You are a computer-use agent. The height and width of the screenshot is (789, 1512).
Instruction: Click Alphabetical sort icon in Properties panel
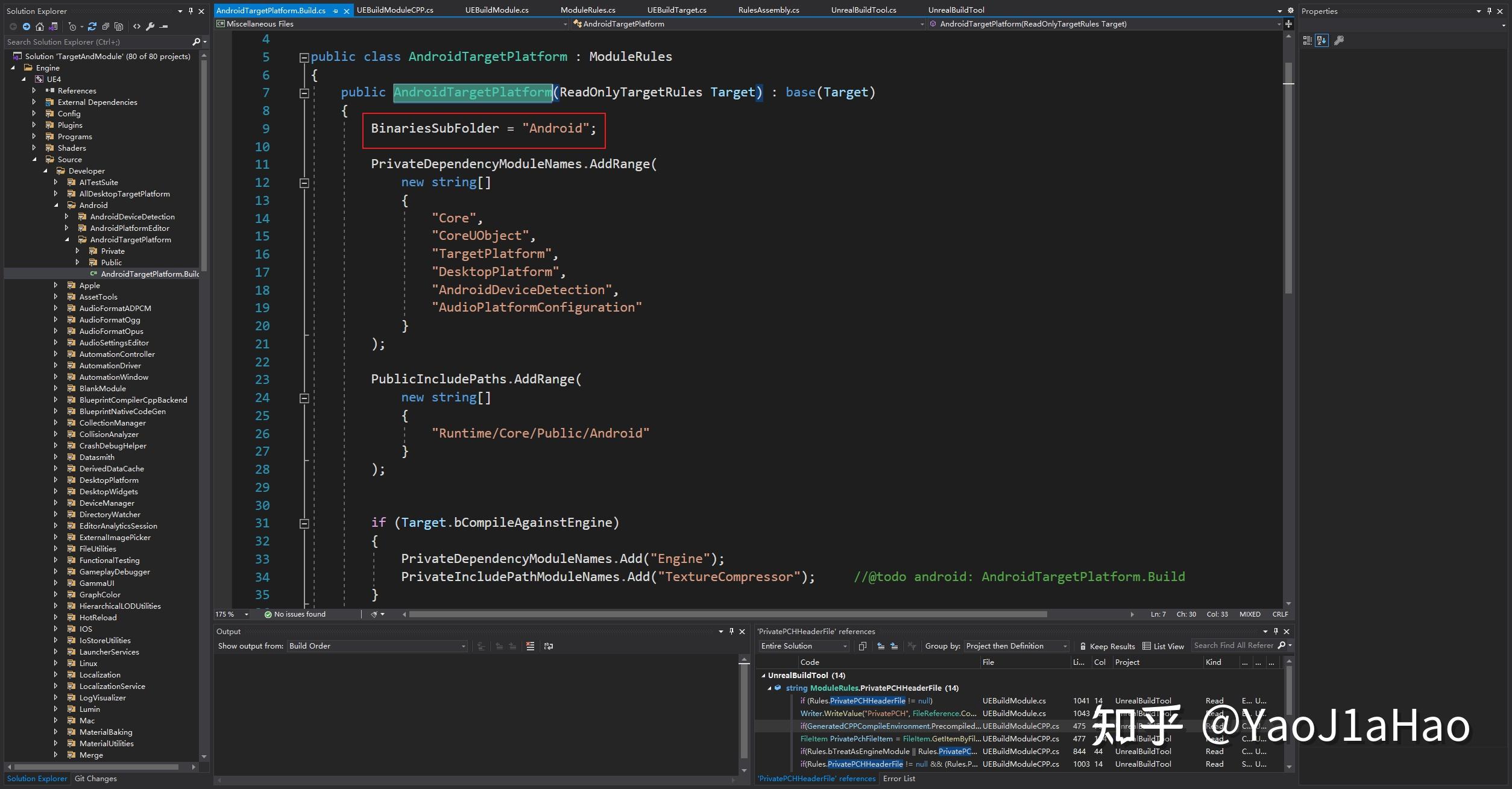pyautogui.click(x=1321, y=40)
